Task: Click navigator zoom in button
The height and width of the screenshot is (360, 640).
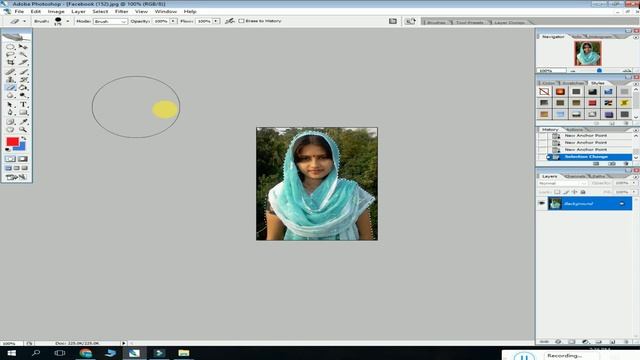Action: tap(627, 71)
